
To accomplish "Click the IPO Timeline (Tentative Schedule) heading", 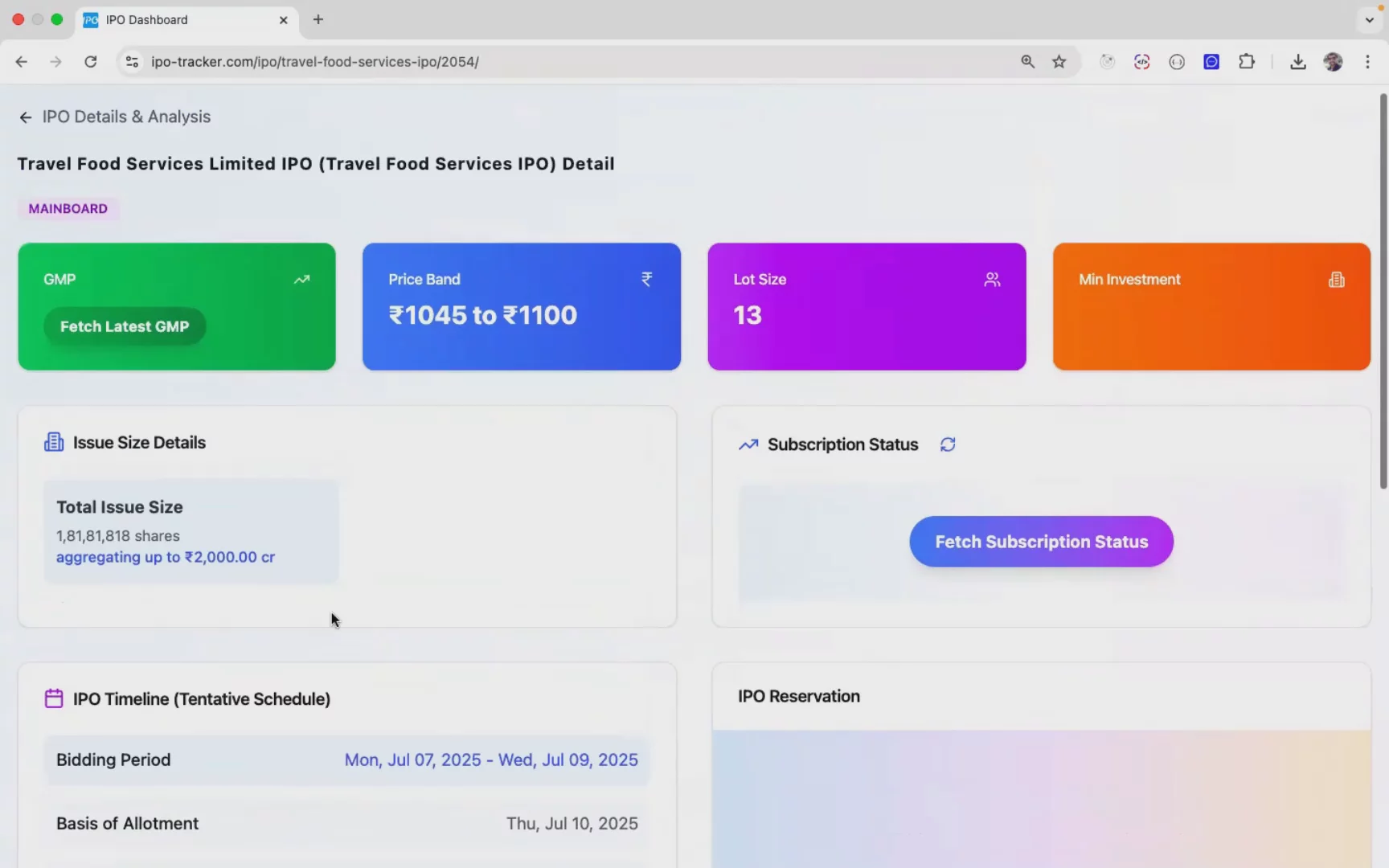I will pos(202,699).
